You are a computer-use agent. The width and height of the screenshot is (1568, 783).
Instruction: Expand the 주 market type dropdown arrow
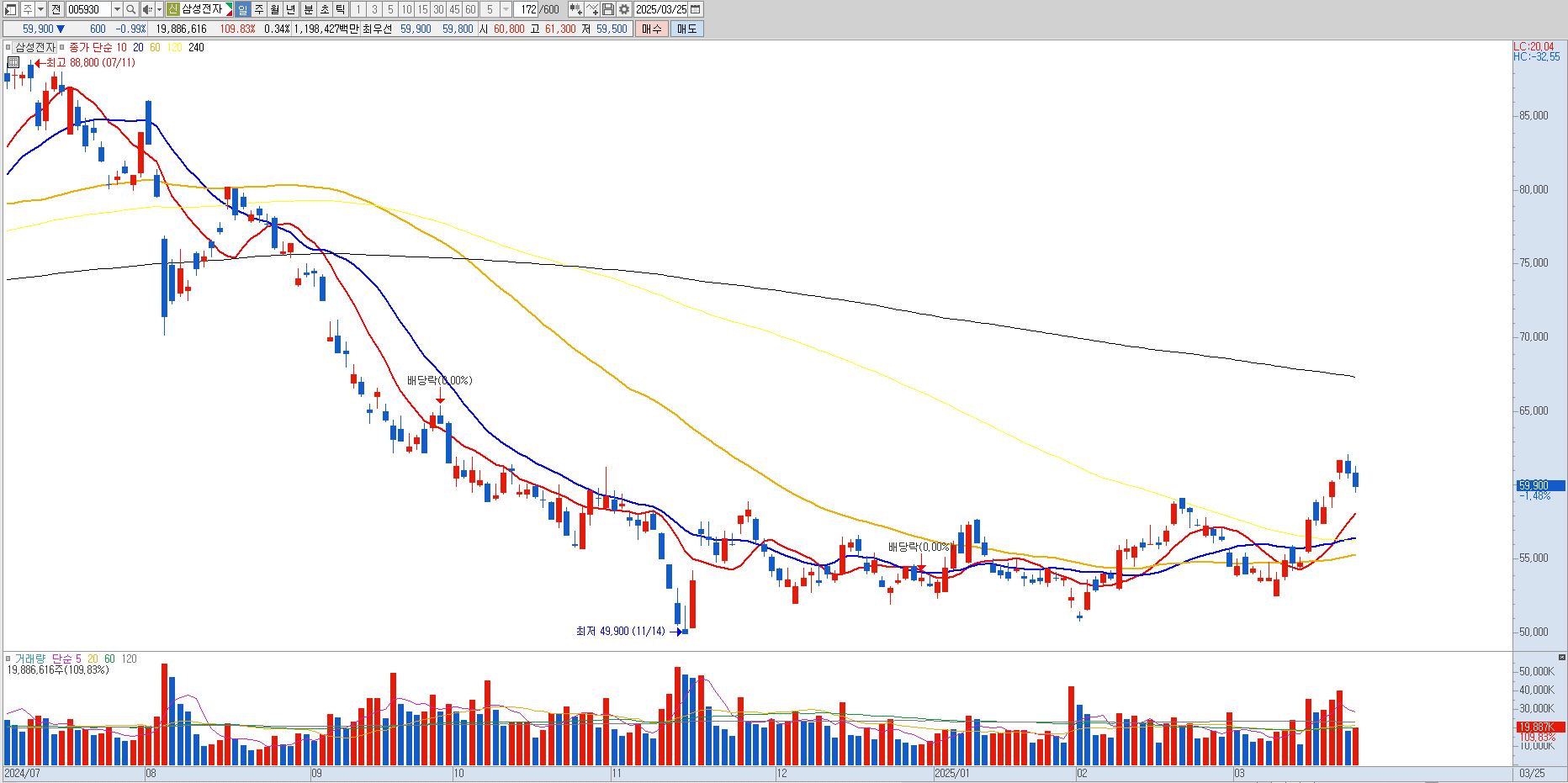coord(40,9)
